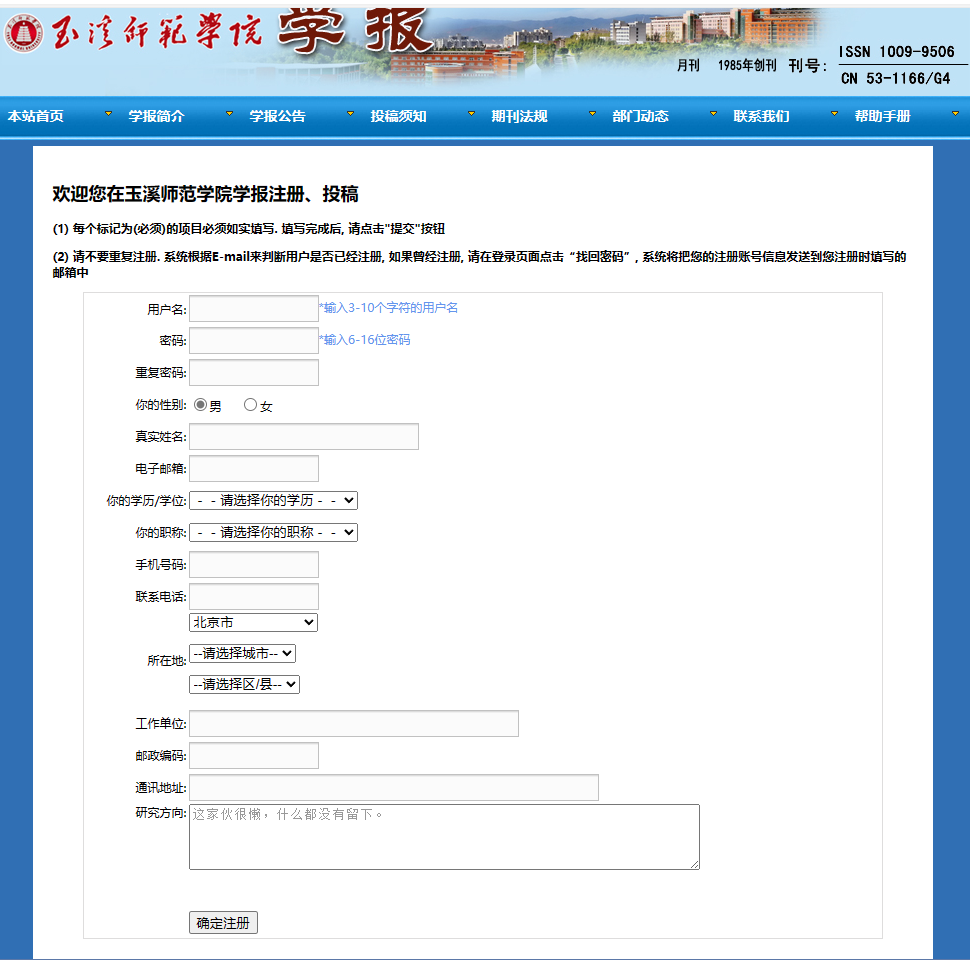Click the 研究方向 text area
This screenshot has width=970, height=960.
(x=444, y=835)
